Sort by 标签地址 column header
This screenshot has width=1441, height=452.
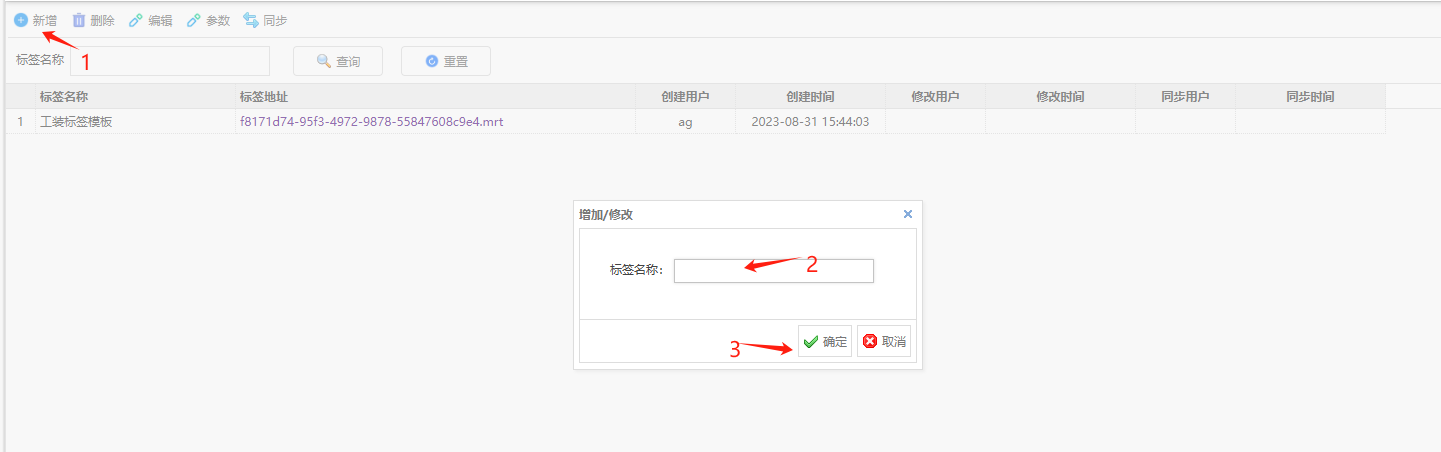[x=264, y=97]
